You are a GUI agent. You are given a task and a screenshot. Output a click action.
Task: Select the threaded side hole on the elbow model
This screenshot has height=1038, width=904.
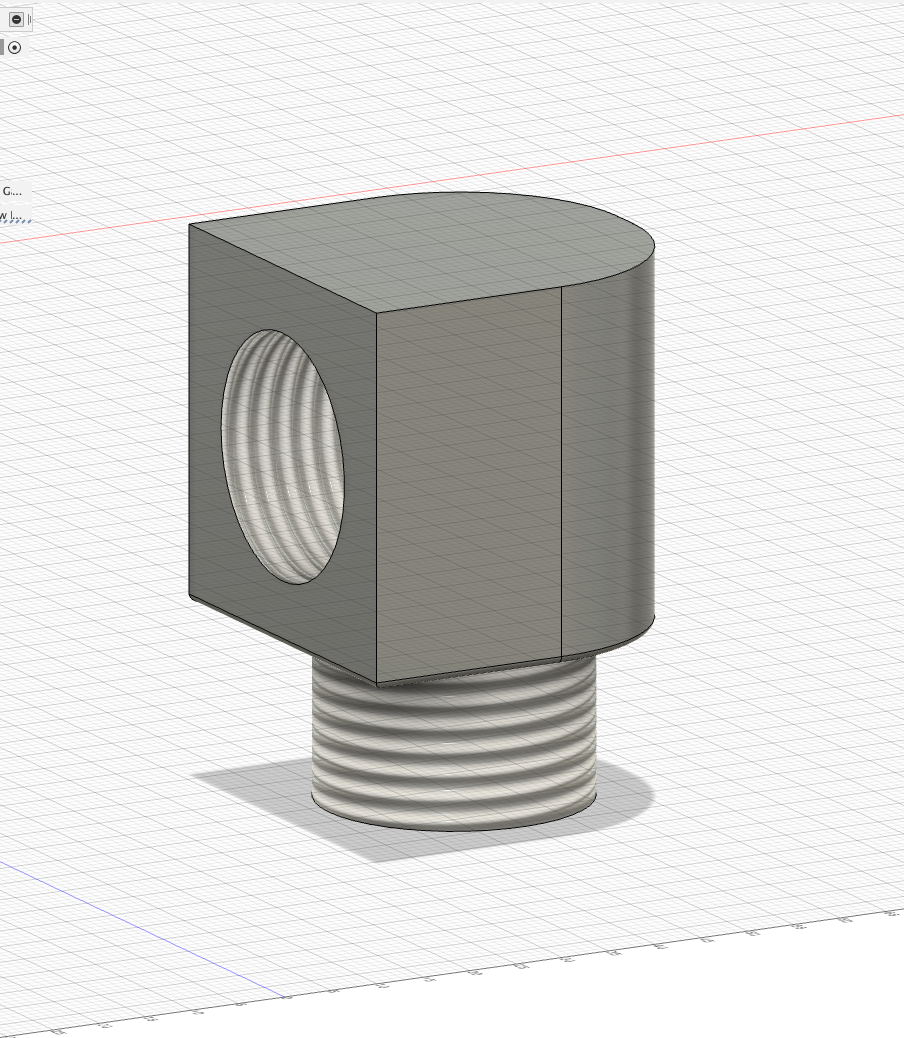pyautogui.click(x=283, y=457)
